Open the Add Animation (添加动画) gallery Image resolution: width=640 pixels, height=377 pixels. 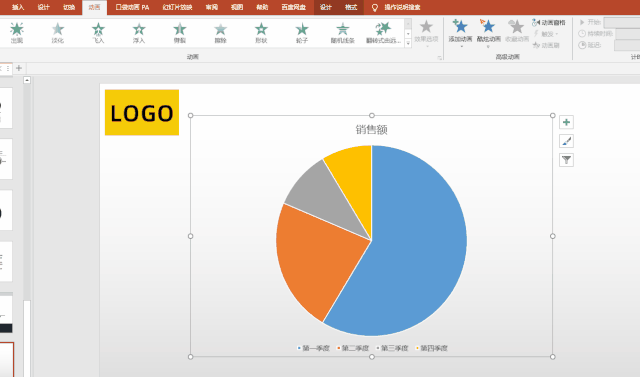point(460,33)
